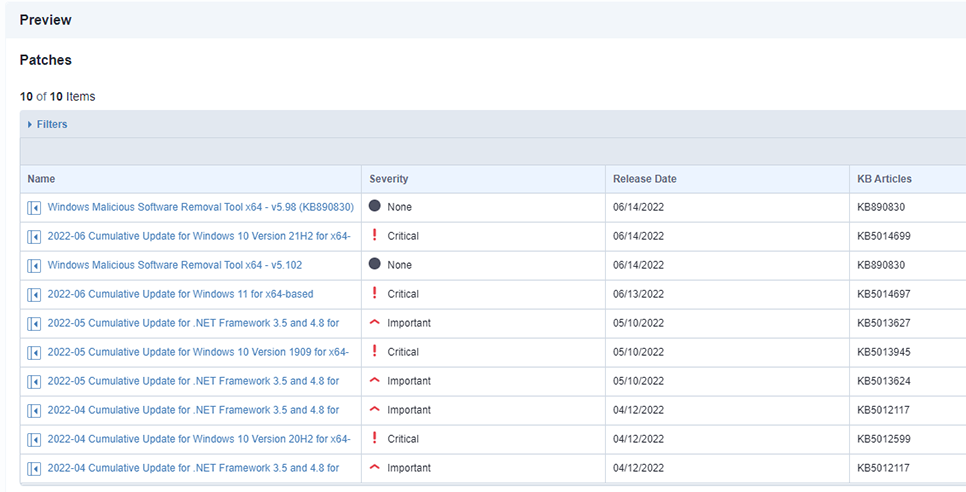Click the icon beside Windows Malicious Software Removal Tool v5.98
The image size is (966, 492).
click(x=34, y=208)
